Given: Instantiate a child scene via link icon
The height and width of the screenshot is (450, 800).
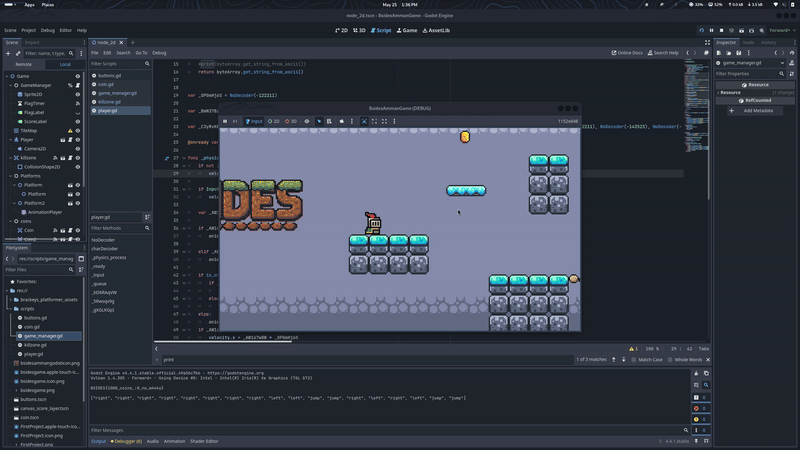Looking at the screenshot, I should 18,53.
